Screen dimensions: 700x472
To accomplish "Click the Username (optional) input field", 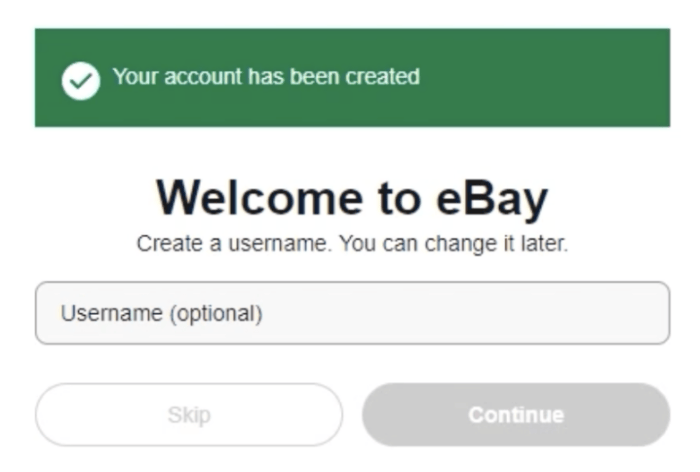I will point(352,313).
